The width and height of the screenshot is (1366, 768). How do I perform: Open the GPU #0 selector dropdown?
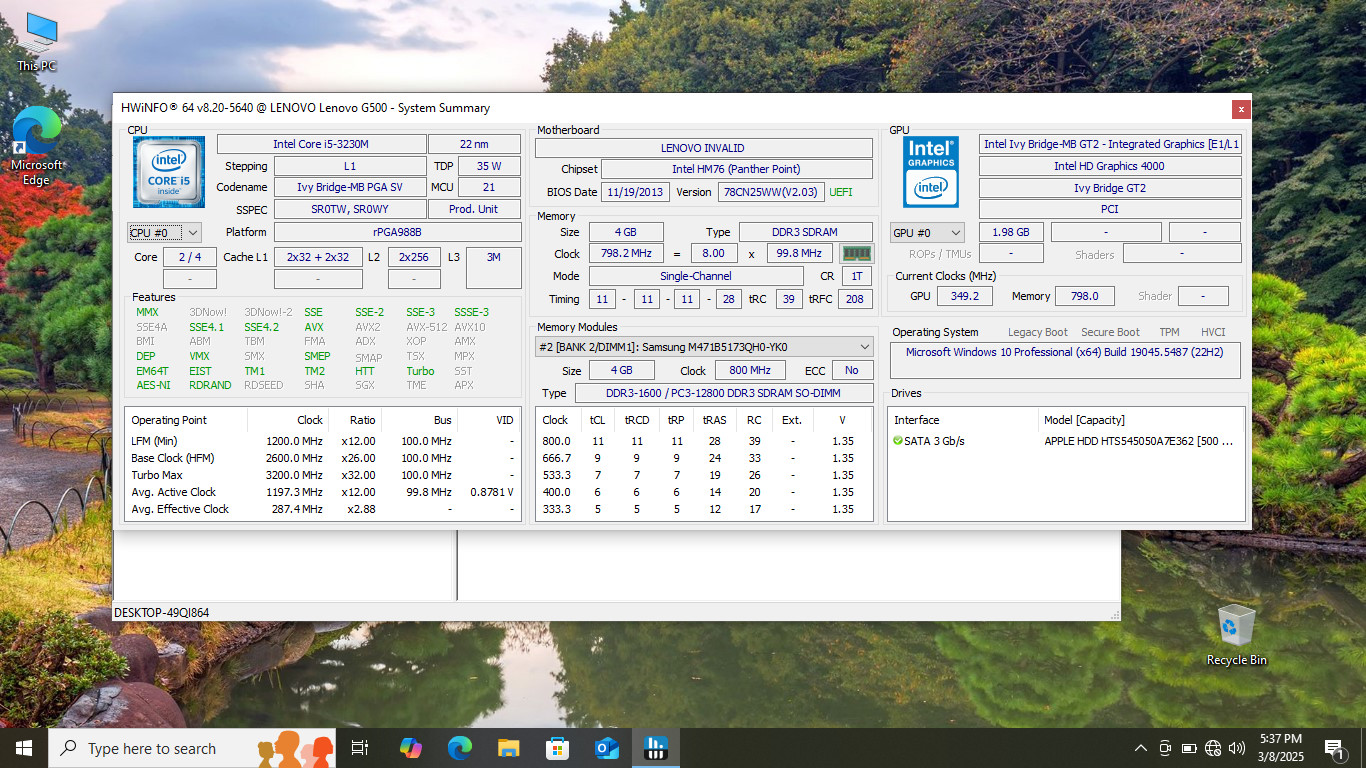tap(928, 232)
